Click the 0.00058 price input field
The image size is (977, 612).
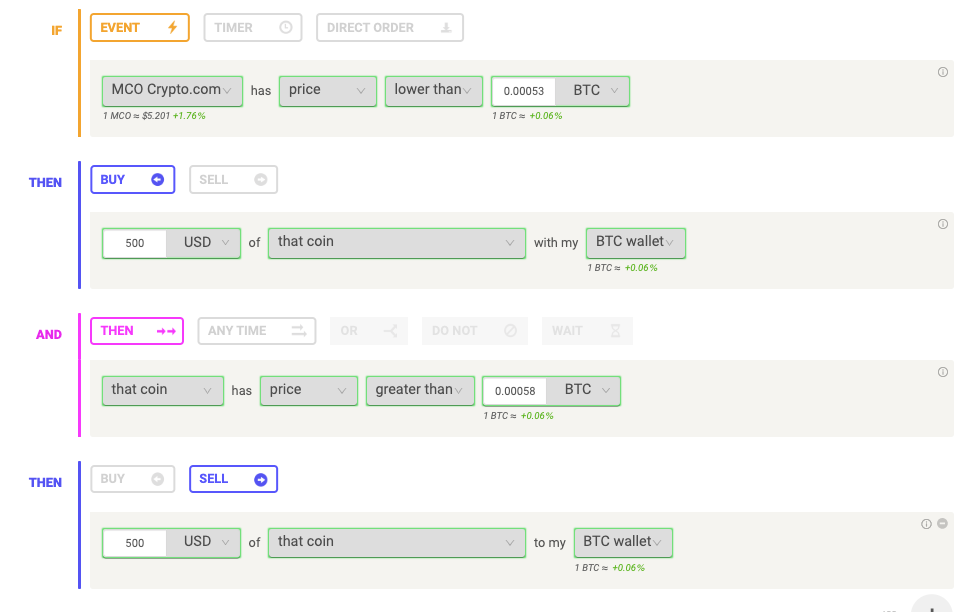tap(515, 391)
